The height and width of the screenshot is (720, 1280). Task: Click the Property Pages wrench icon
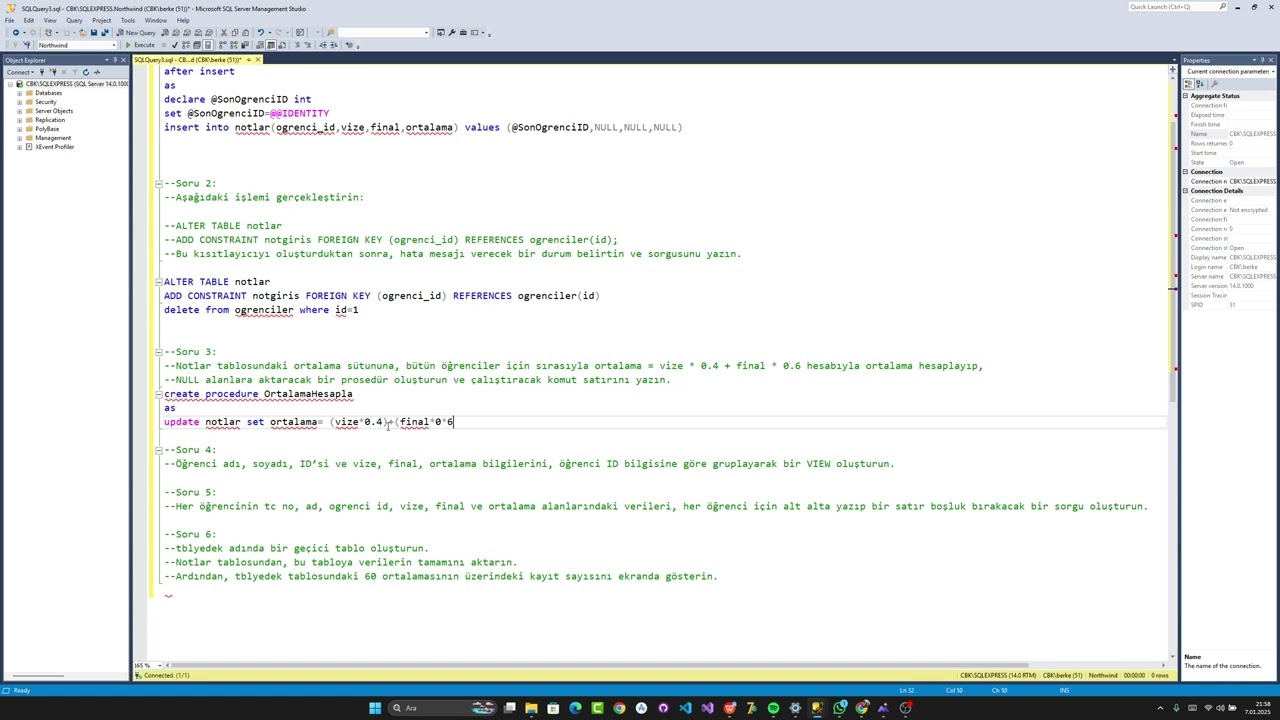1214,84
